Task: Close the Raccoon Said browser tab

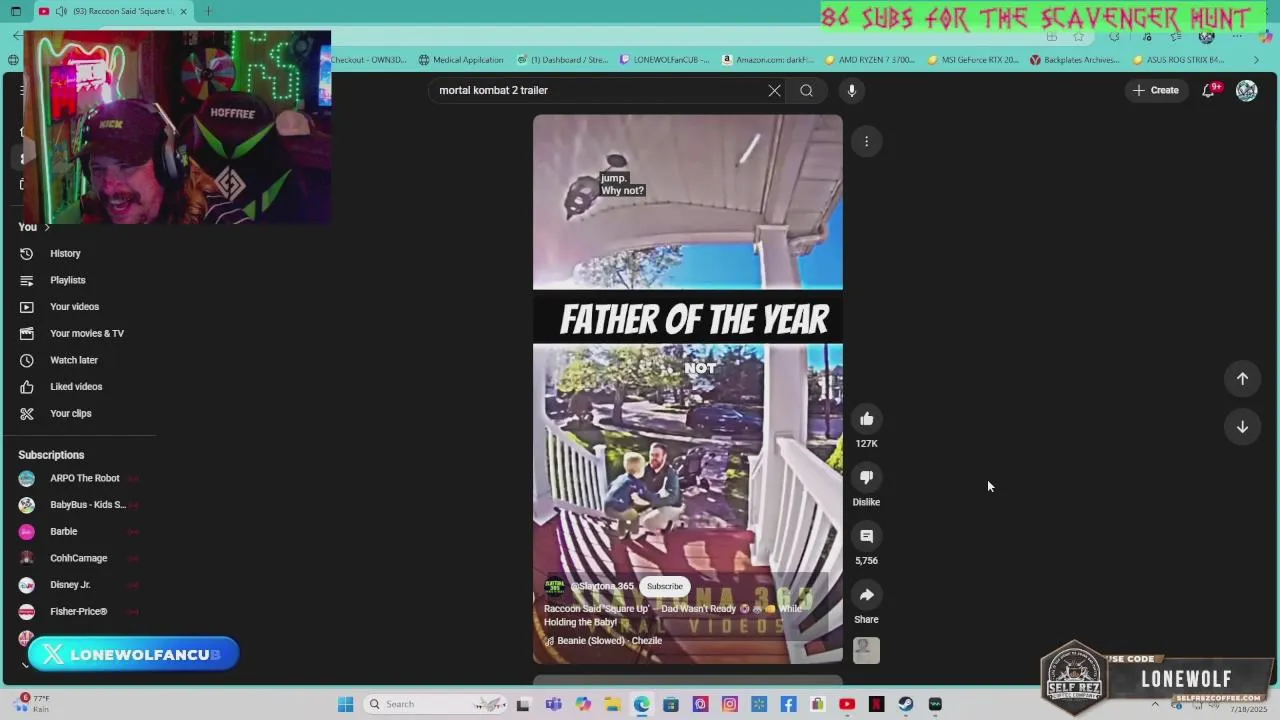Action: click(x=183, y=11)
